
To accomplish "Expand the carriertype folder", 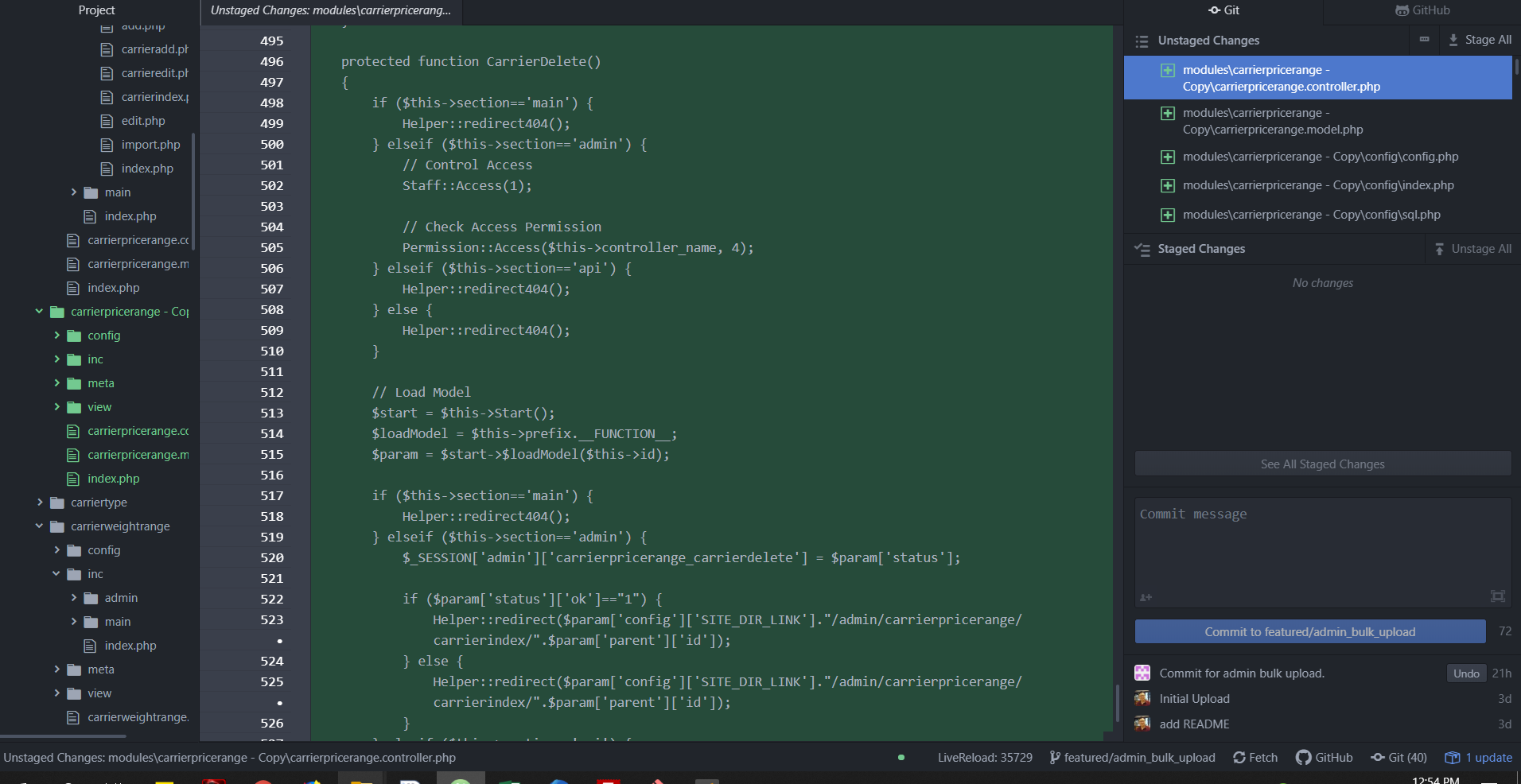I will pos(40,503).
